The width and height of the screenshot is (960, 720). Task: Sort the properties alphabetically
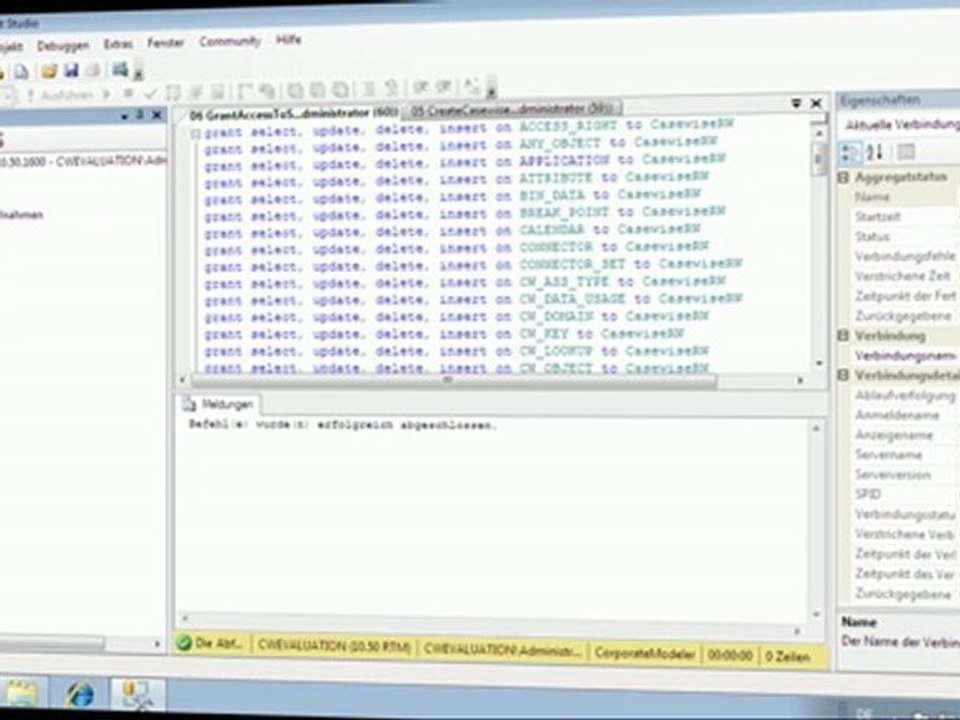876,152
